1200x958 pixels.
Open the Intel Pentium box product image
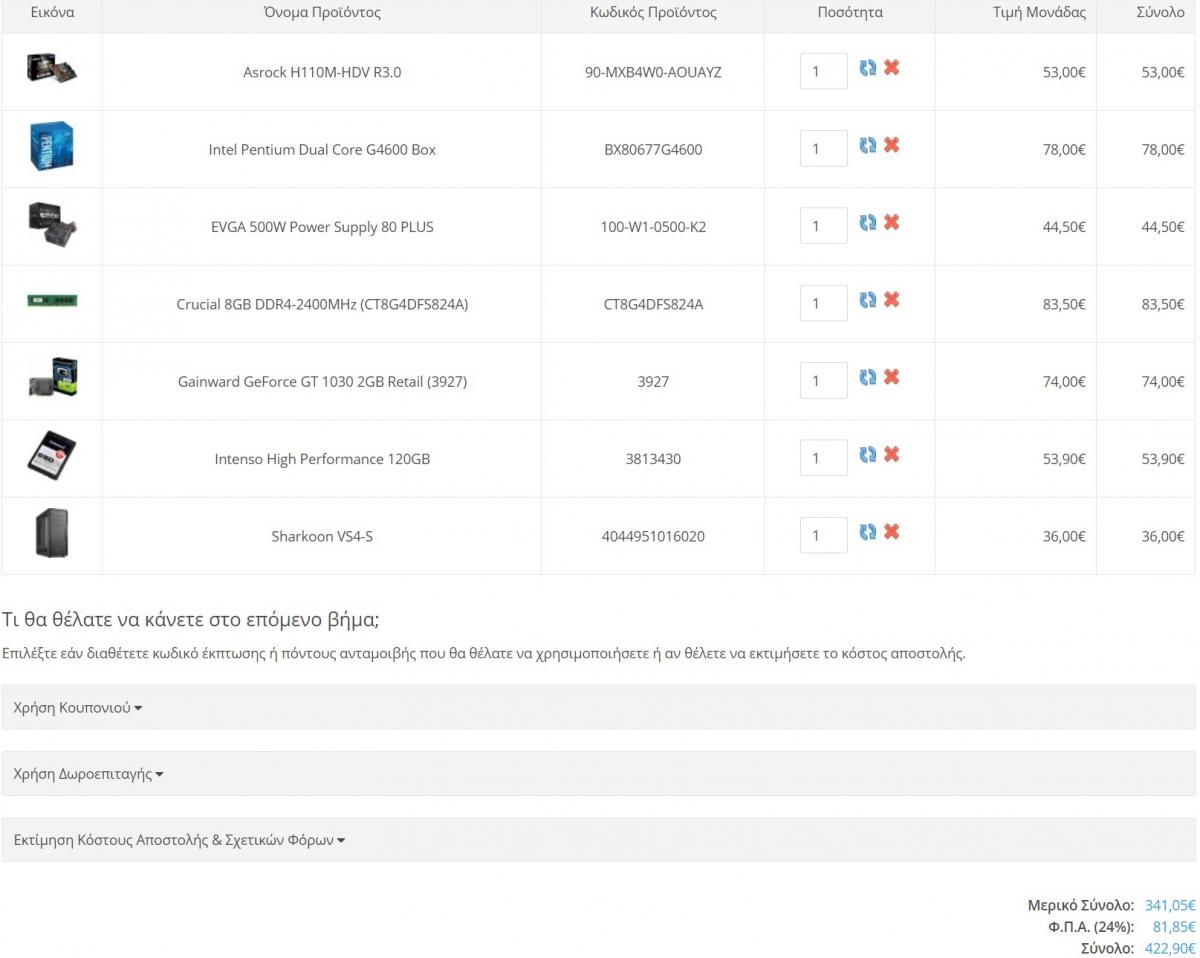(x=52, y=146)
